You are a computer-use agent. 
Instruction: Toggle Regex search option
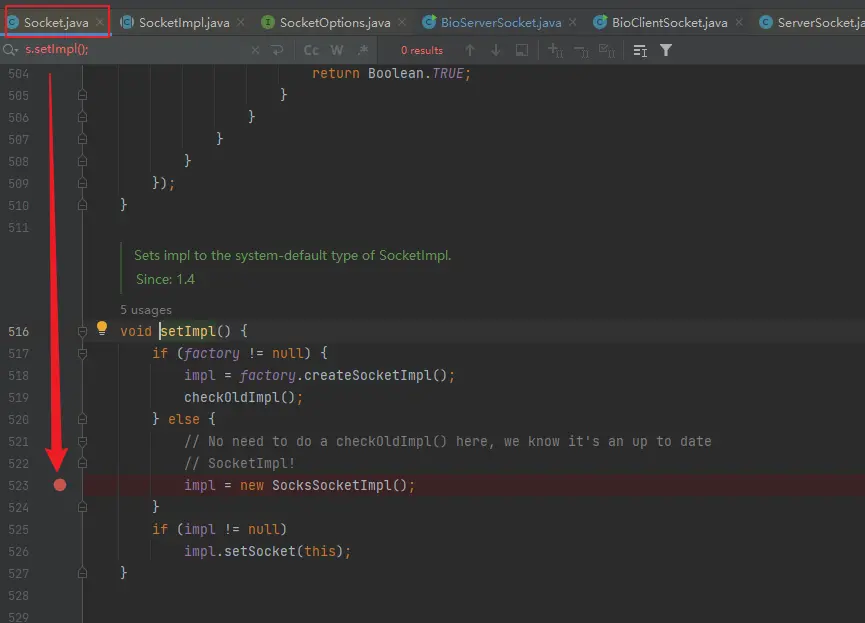(x=362, y=50)
